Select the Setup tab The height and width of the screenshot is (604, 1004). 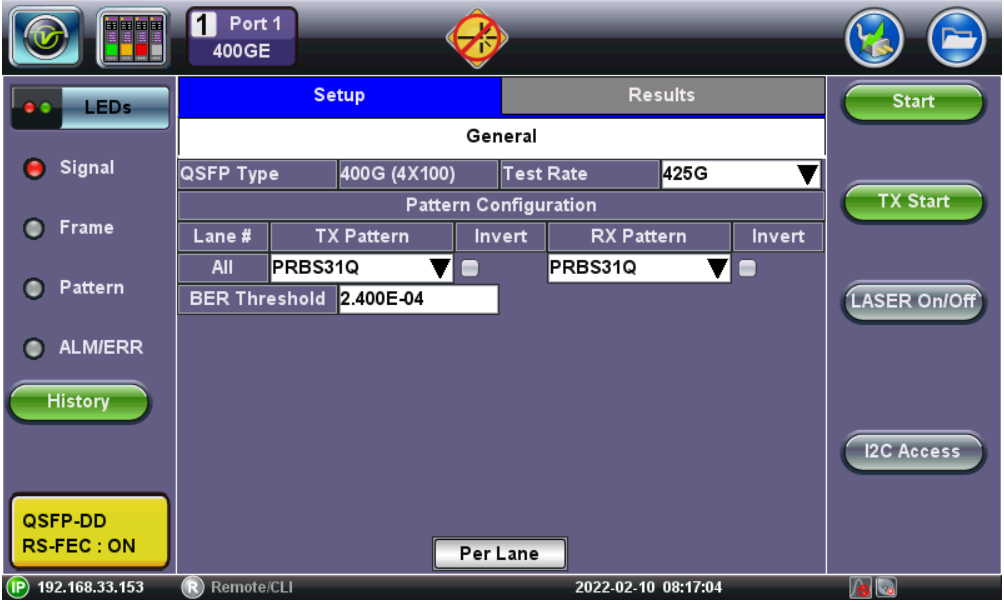pyautogui.click(x=339, y=96)
